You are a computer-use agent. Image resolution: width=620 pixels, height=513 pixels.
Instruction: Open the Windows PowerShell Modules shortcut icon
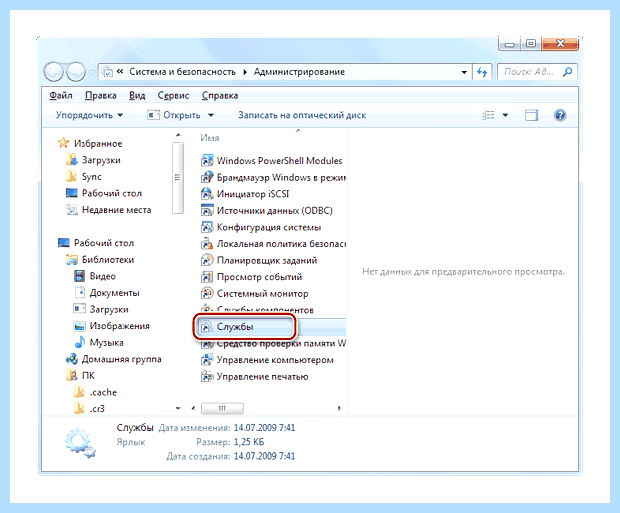coord(207,161)
